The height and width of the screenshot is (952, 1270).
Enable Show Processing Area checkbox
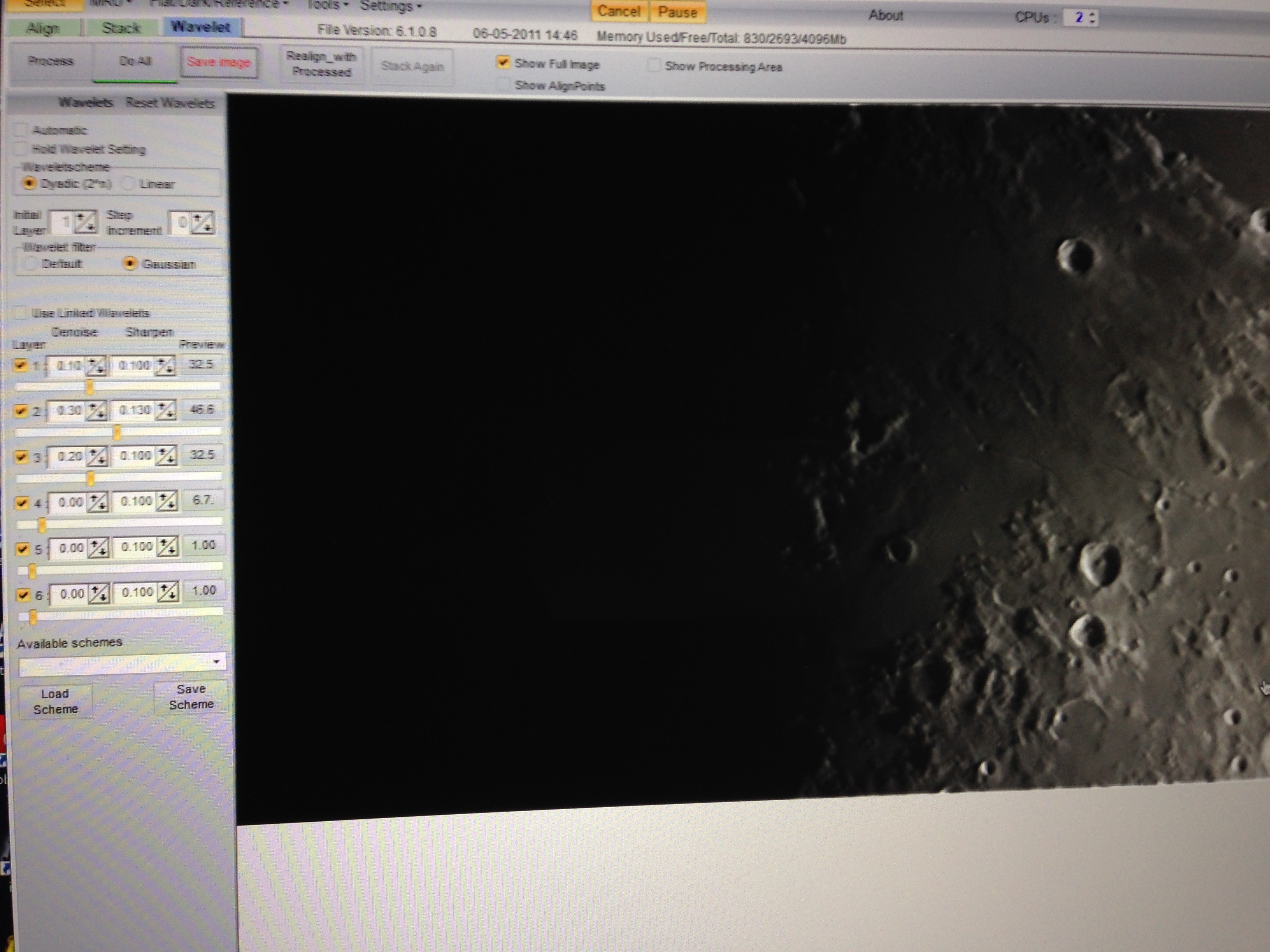coord(653,65)
